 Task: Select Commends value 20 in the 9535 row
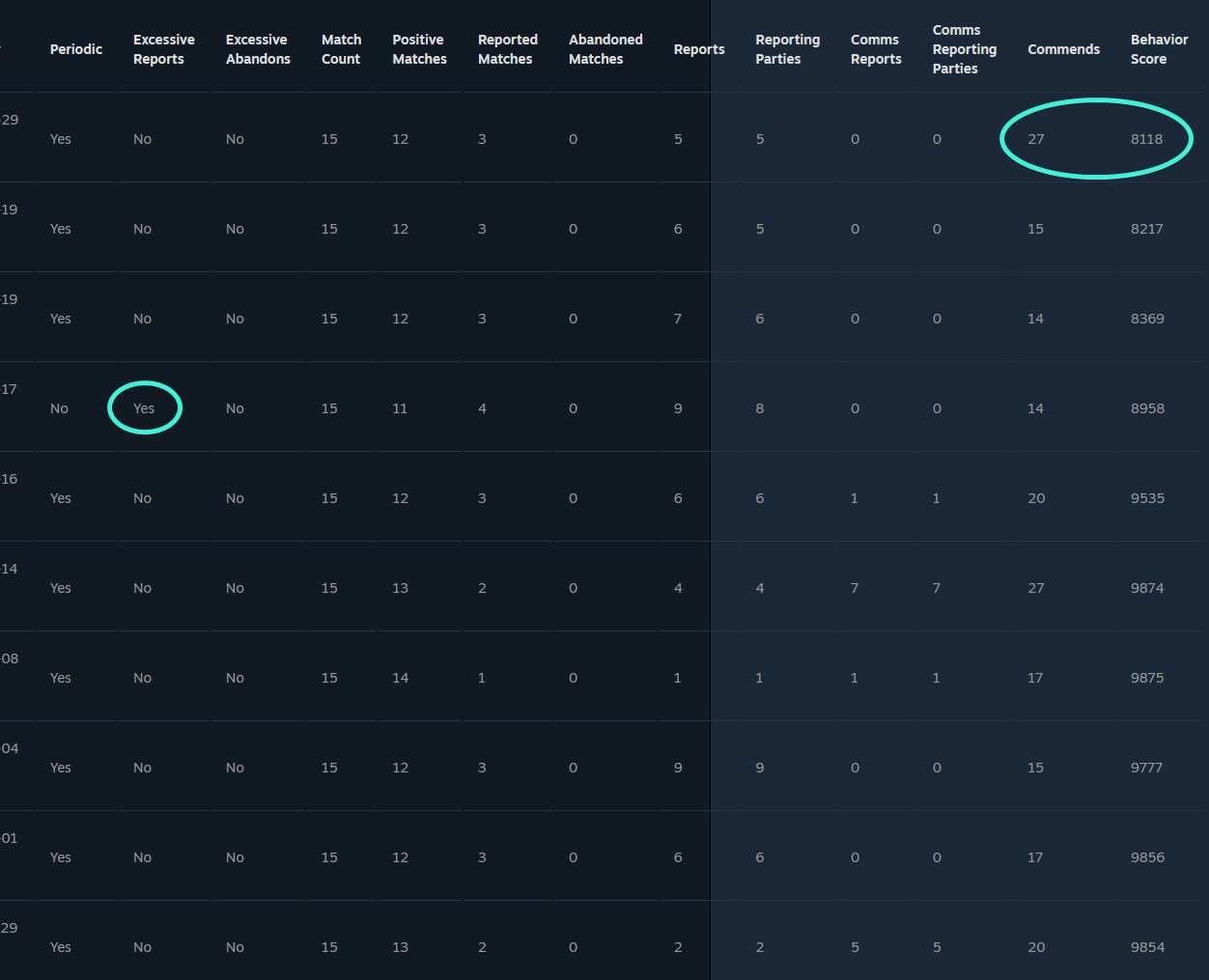(1036, 498)
